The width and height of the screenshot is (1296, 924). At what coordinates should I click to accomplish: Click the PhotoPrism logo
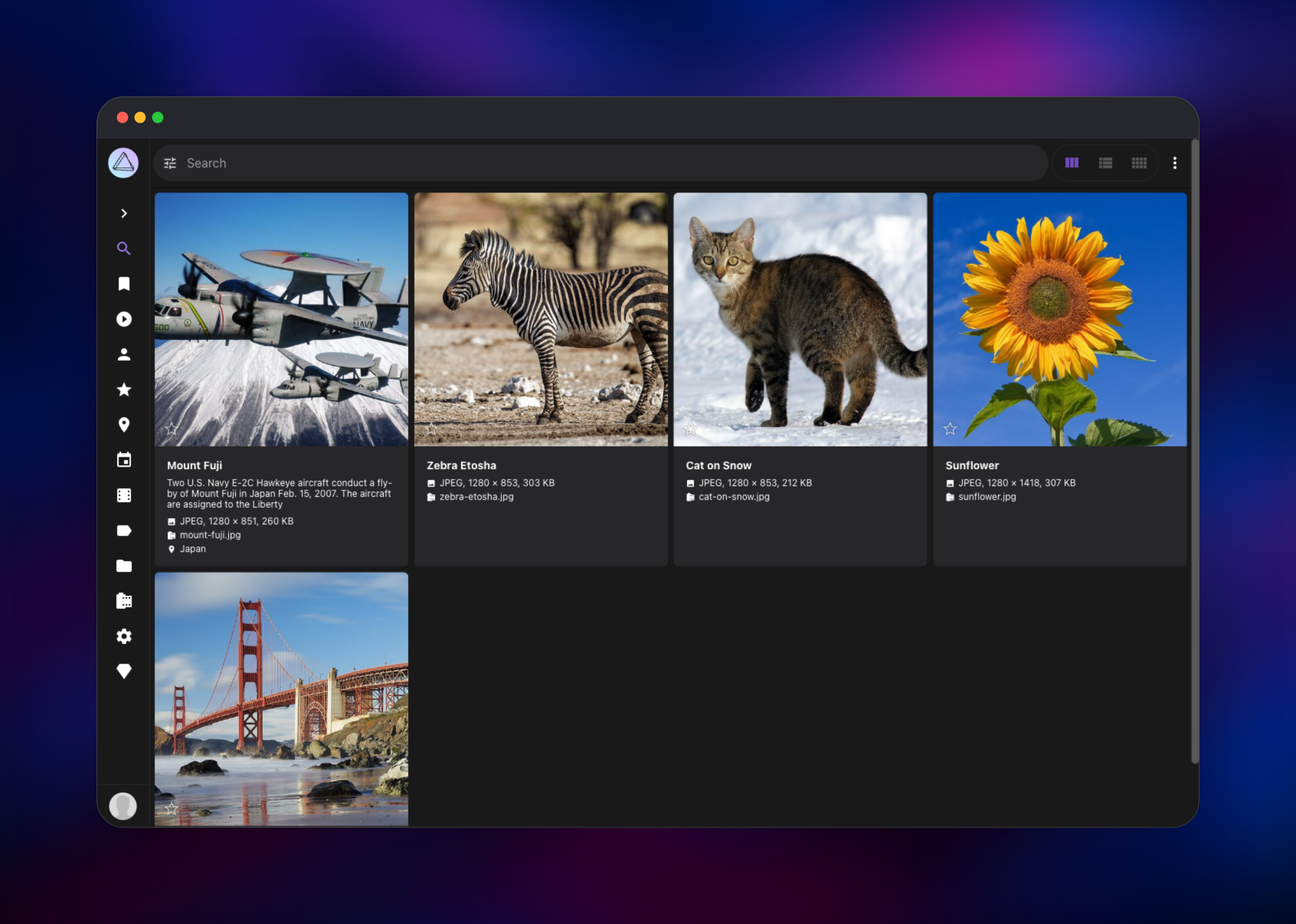(124, 163)
